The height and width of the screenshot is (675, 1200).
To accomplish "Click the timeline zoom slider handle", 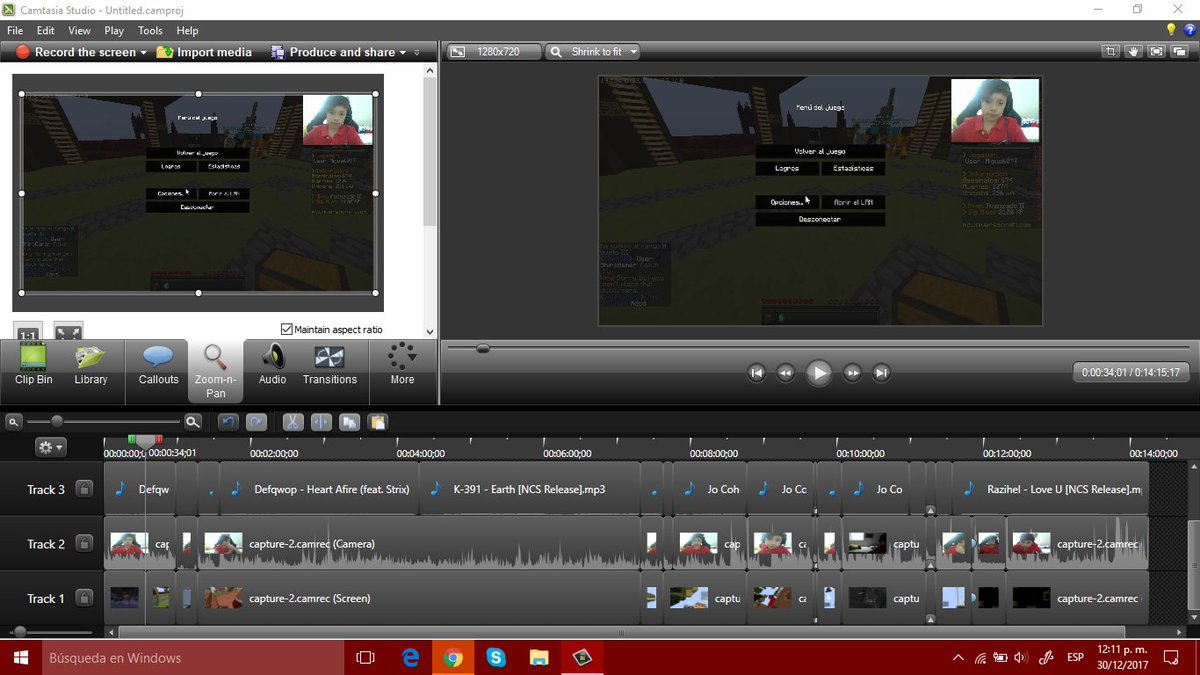I will 57,422.
